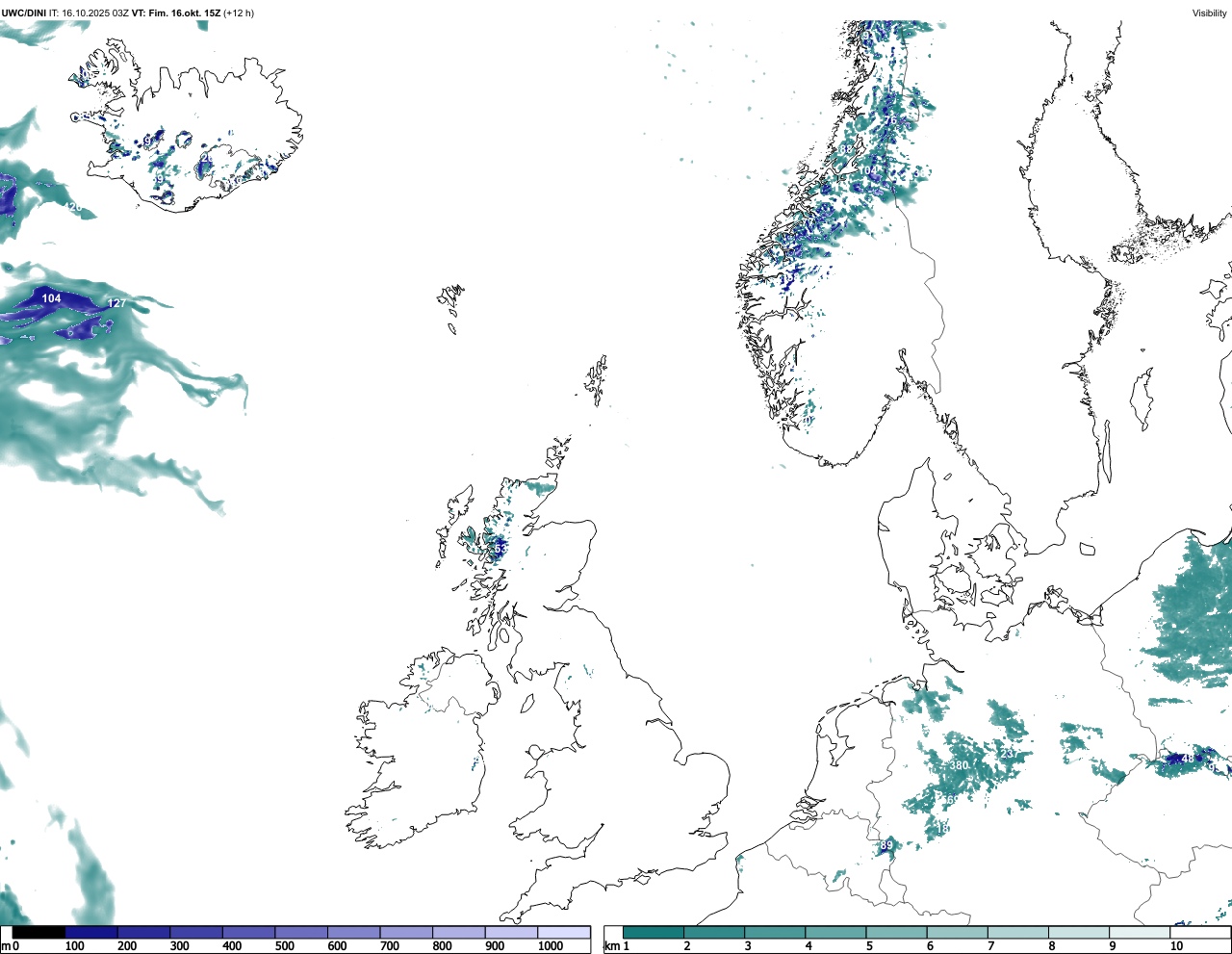This screenshot has height=954, width=1232.
Task: Click the '500' tick on meter scale
Action: pos(285,946)
